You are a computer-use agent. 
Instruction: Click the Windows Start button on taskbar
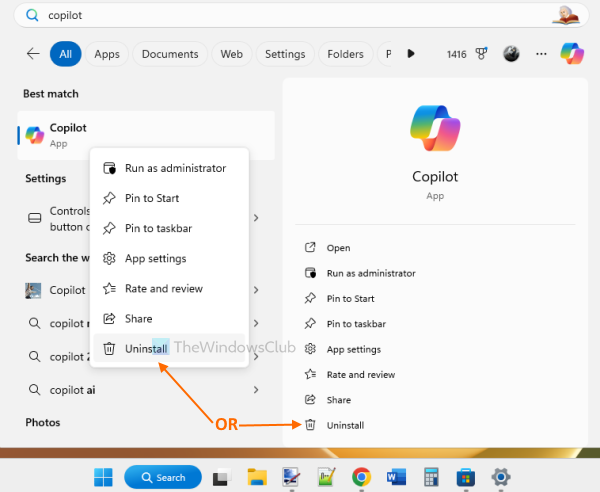pyautogui.click(x=103, y=477)
